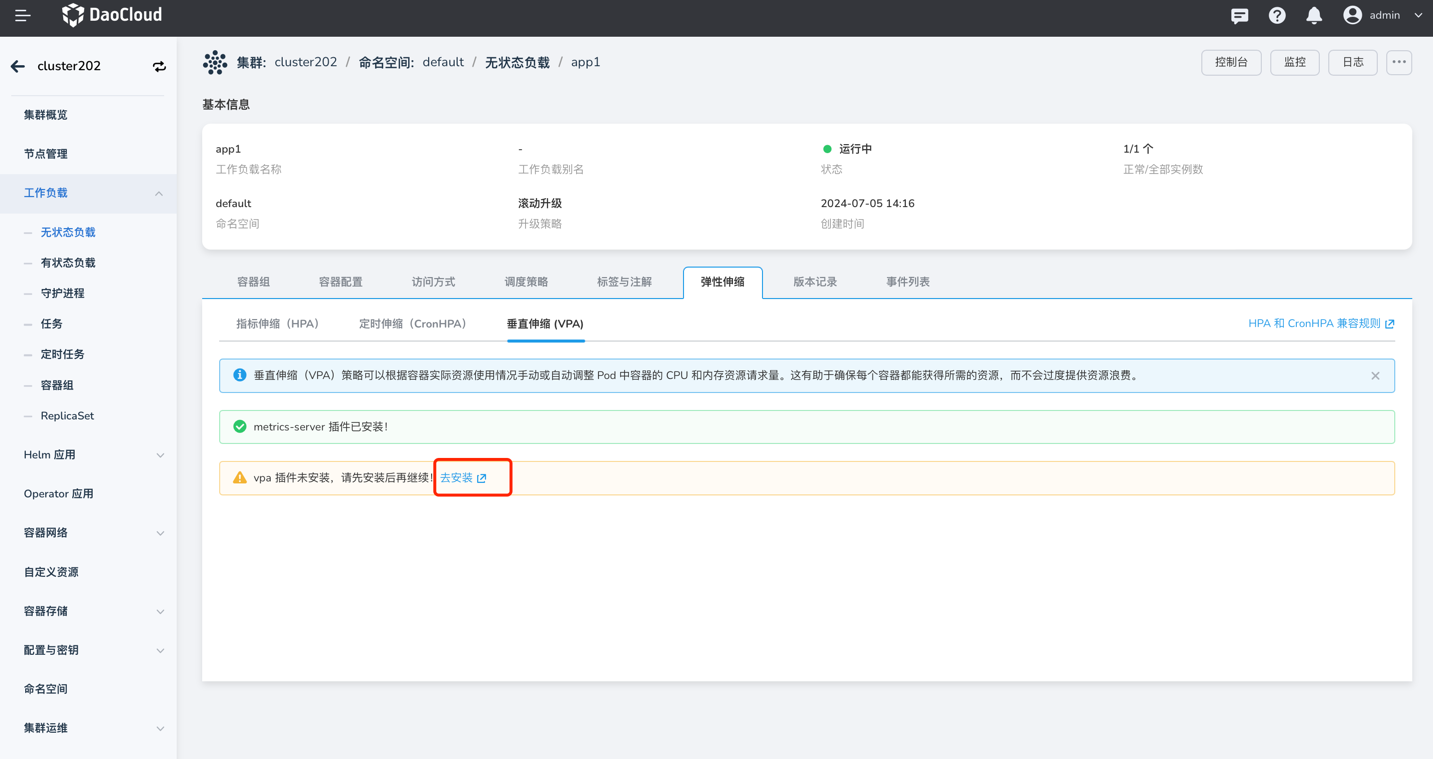Switch to the 指标伸缩 (HPA) tab
Image resolution: width=1433 pixels, height=759 pixels.
coord(277,324)
